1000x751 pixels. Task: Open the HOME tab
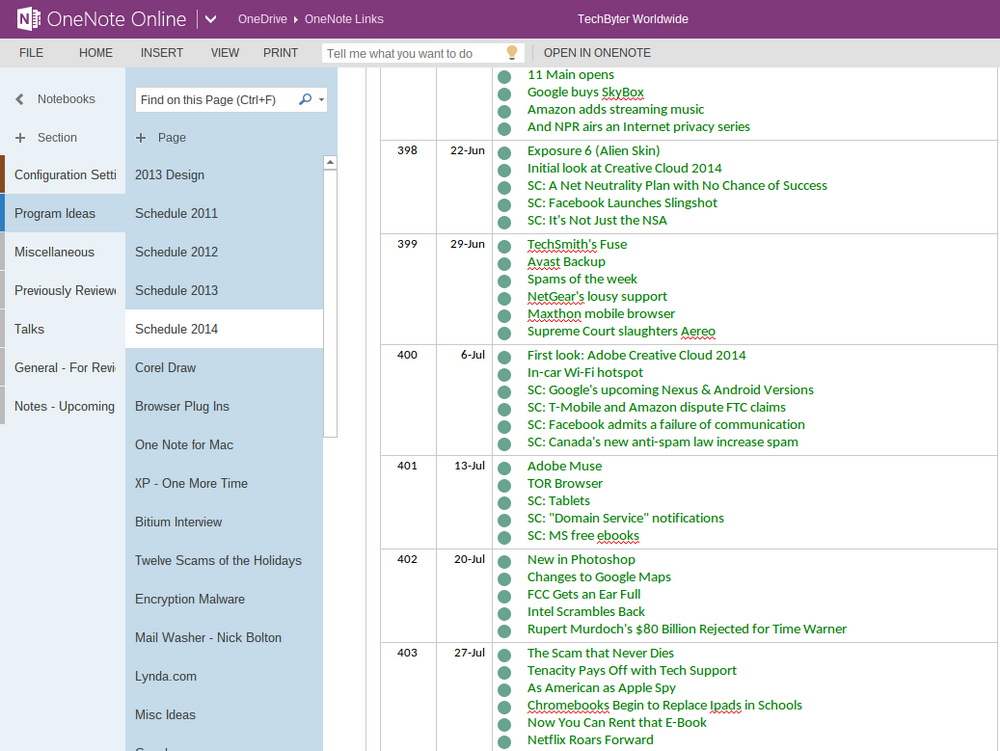(96, 53)
